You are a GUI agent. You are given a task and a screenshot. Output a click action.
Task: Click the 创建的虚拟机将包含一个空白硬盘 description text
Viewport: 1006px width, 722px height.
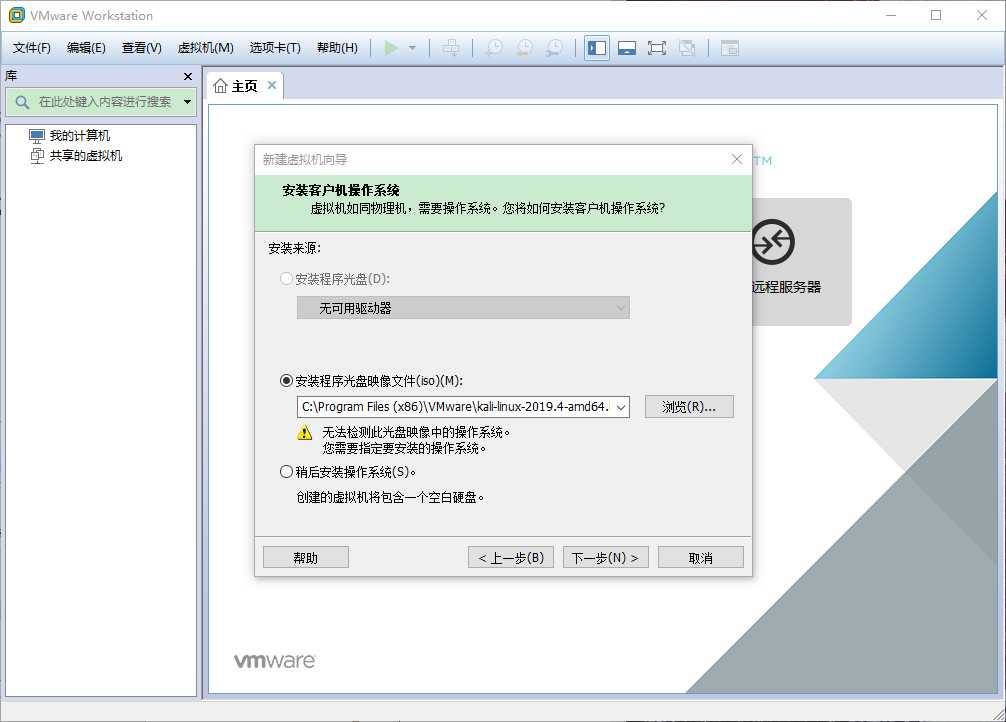pyautogui.click(x=390, y=497)
